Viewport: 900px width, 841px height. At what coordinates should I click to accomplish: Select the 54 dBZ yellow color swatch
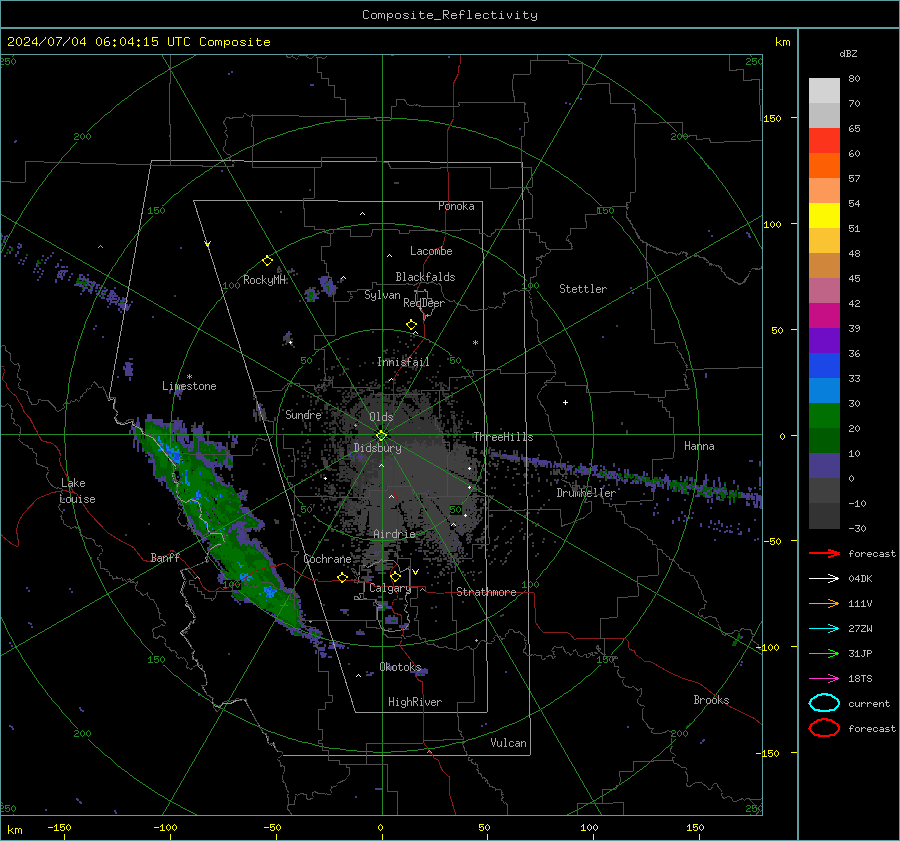(824, 216)
